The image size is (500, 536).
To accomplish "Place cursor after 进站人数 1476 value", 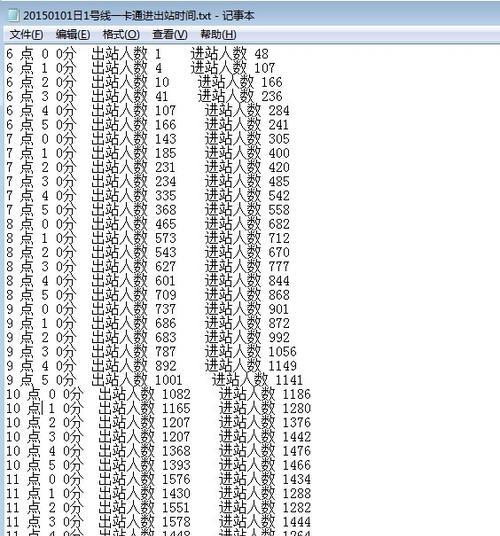I will tap(311, 451).
